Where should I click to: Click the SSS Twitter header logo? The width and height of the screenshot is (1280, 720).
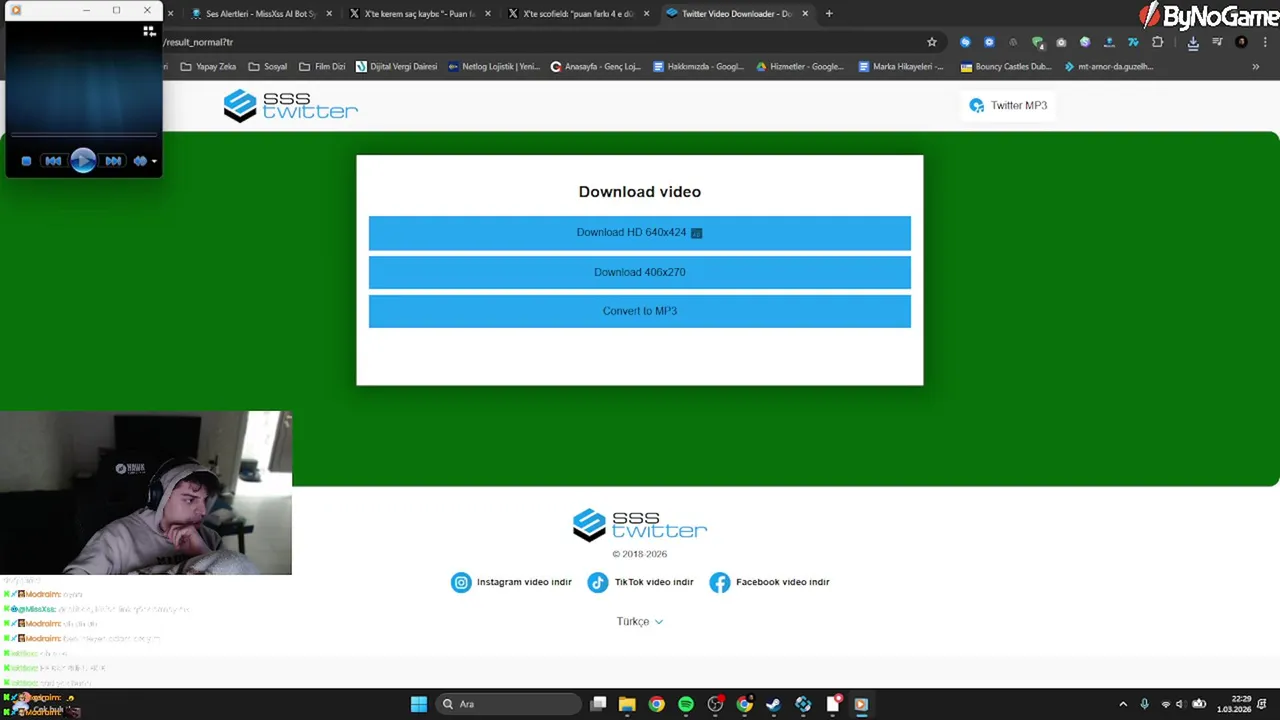click(290, 105)
